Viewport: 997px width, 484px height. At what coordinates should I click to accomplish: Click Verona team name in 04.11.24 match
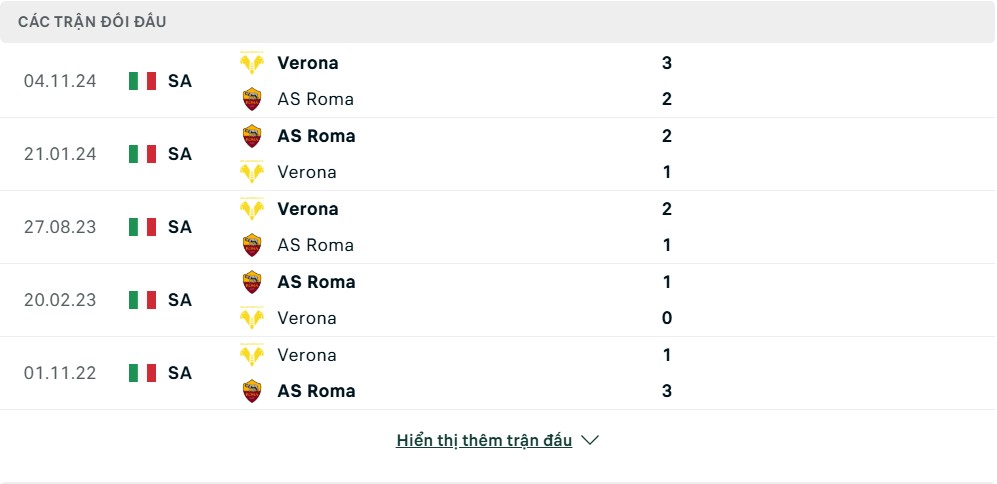(x=308, y=63)
